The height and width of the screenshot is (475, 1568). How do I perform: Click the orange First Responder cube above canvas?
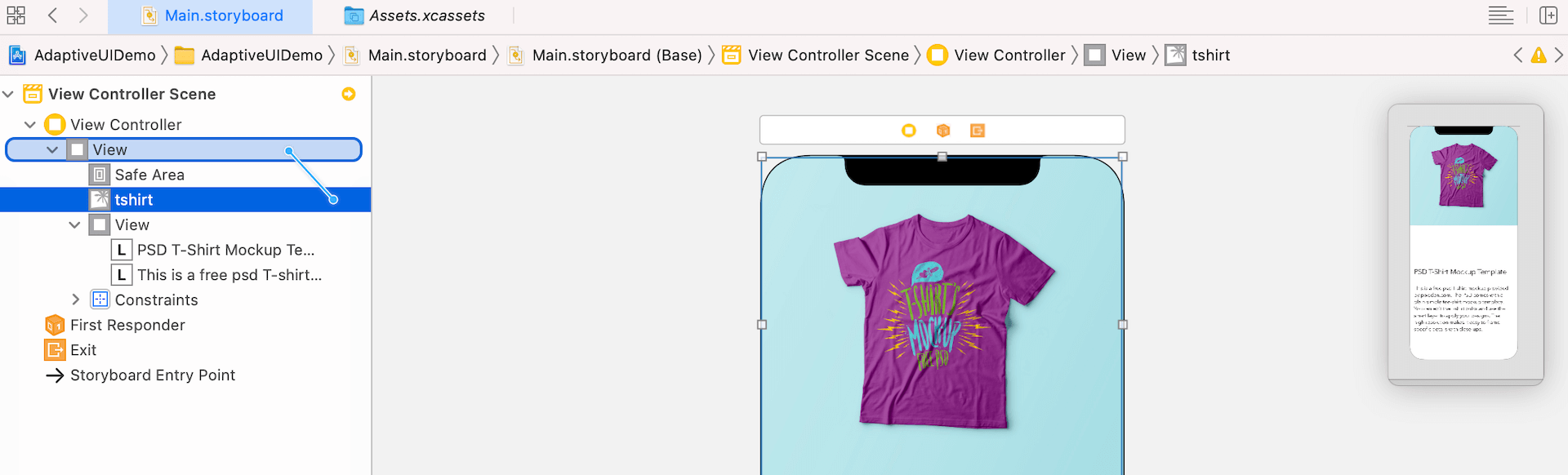coord(943,131)
